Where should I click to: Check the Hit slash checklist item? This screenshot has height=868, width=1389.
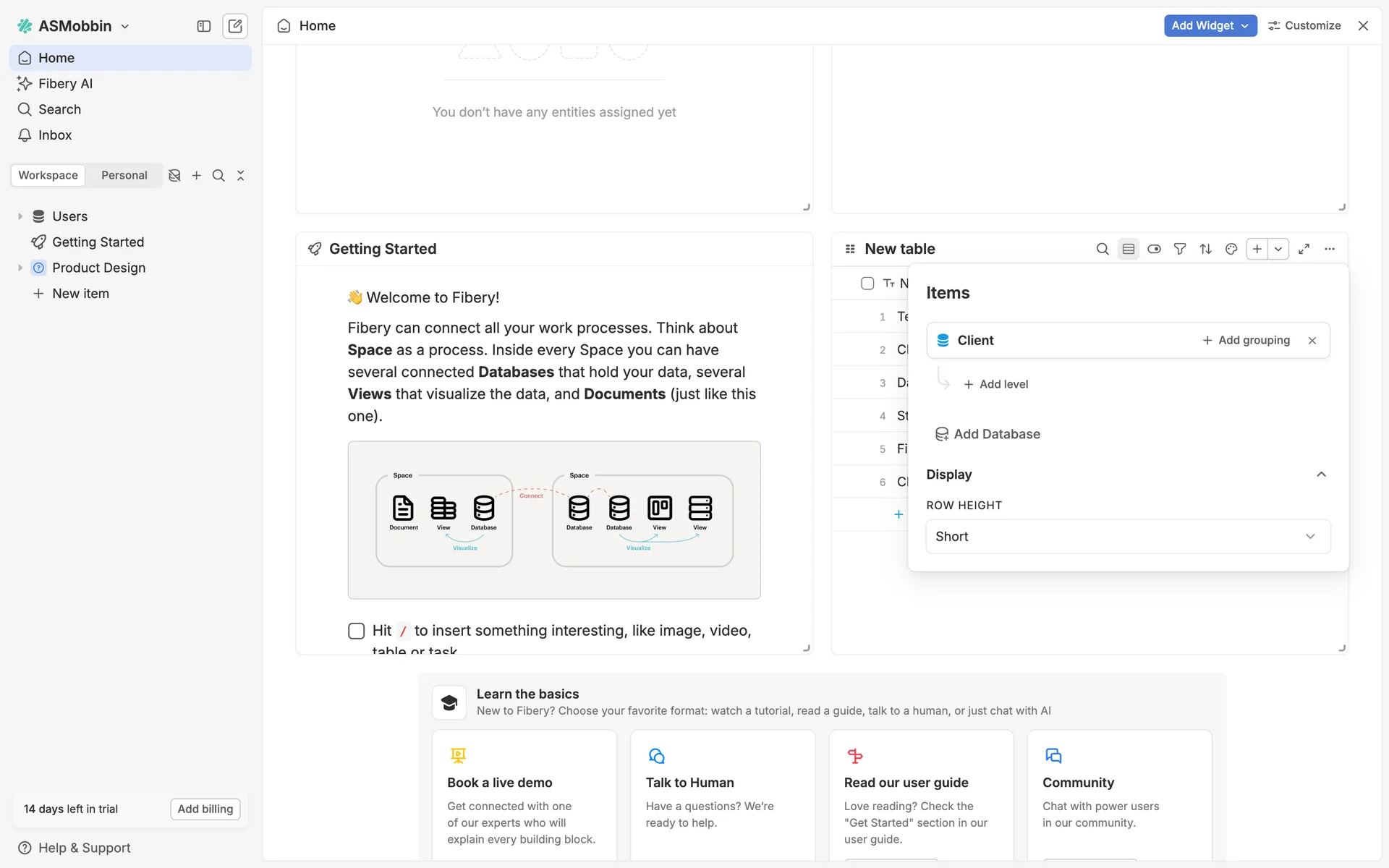coord(356,631)
